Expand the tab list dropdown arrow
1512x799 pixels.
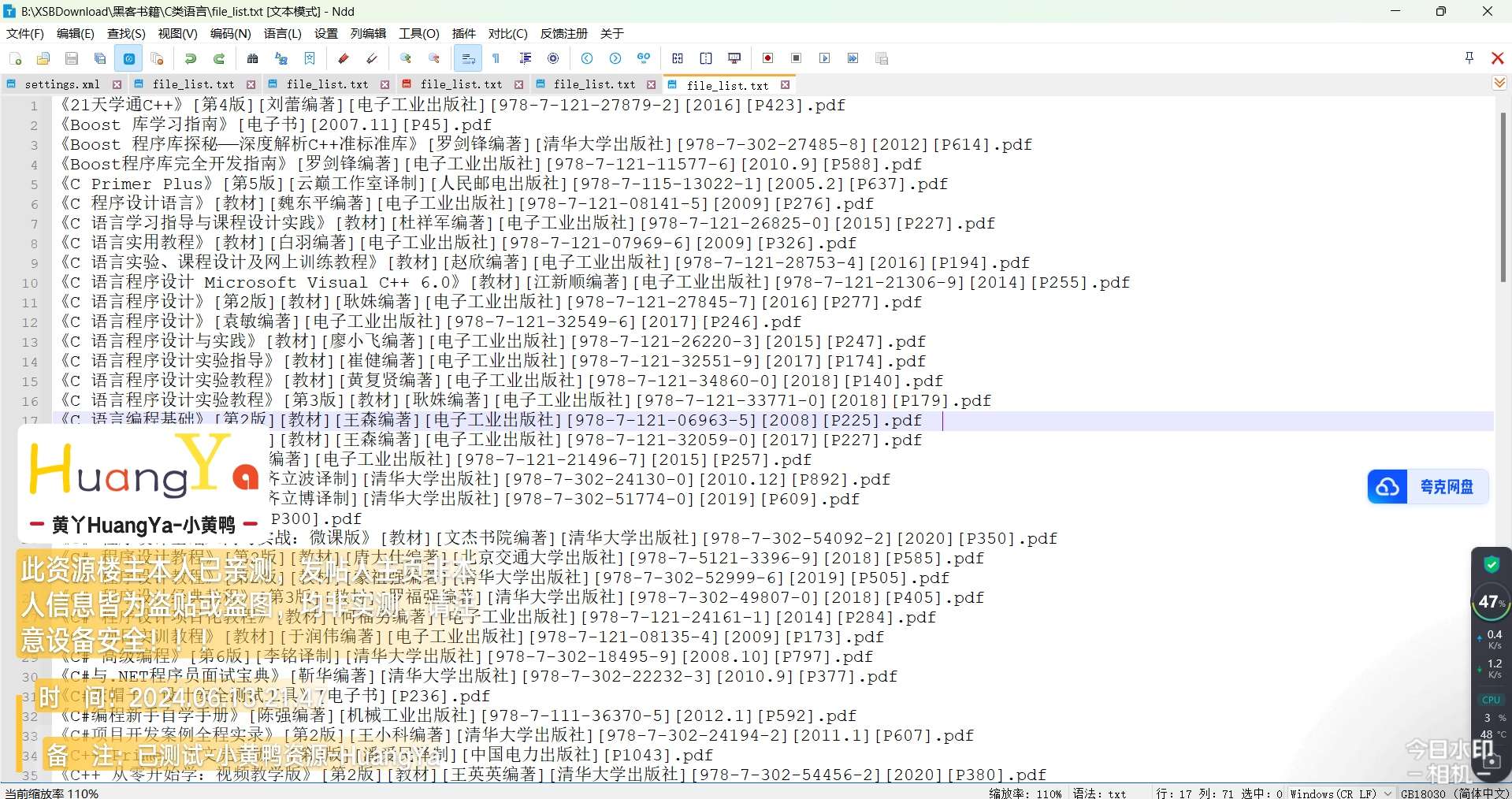[x=1499, y=84]
